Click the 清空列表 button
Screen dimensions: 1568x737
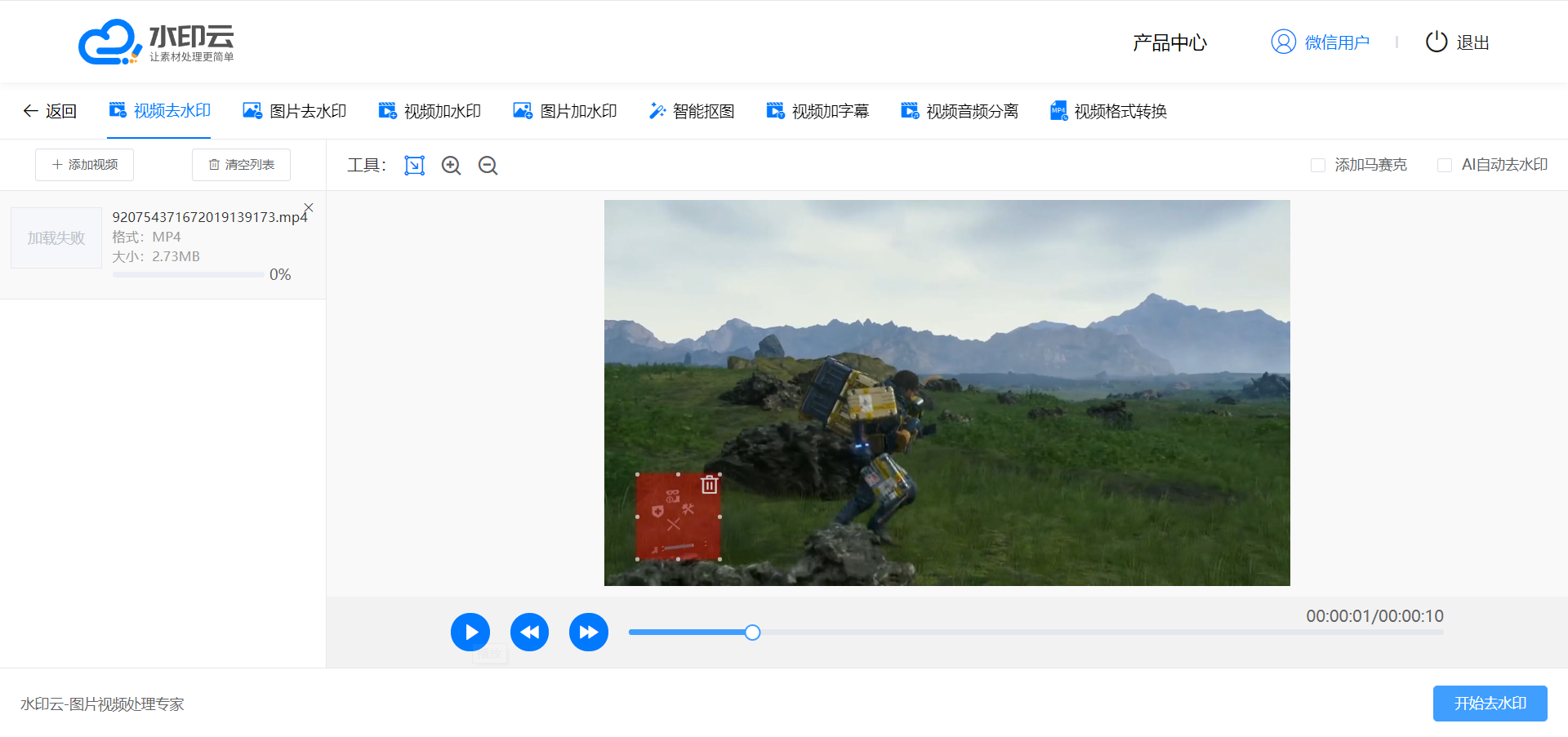tap(242, 165)
